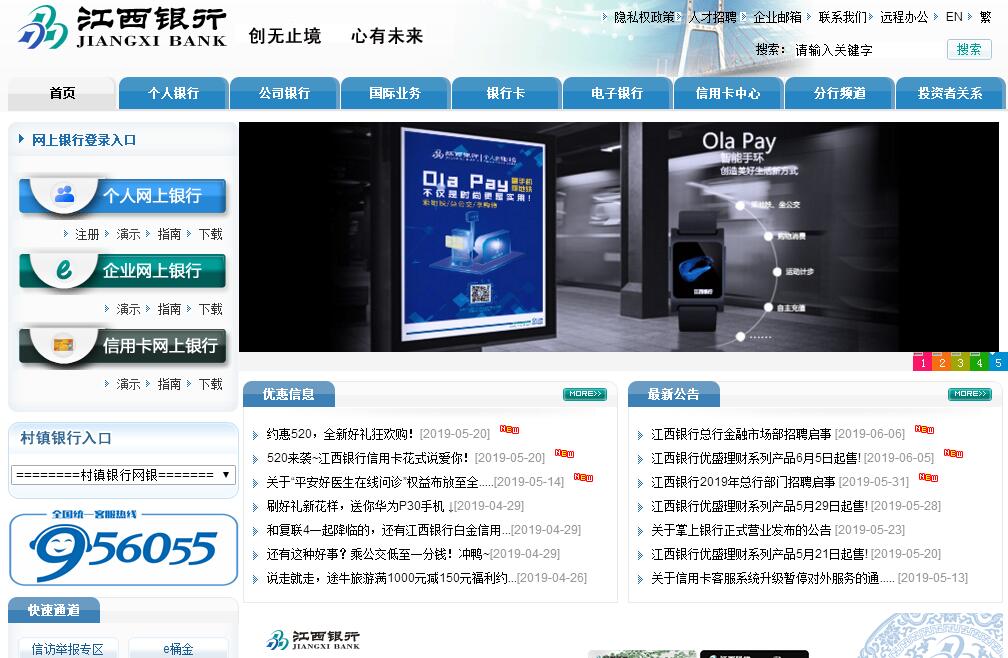
Task: Open 个人网上银行 personal banking login
Action: pos(123,196)
